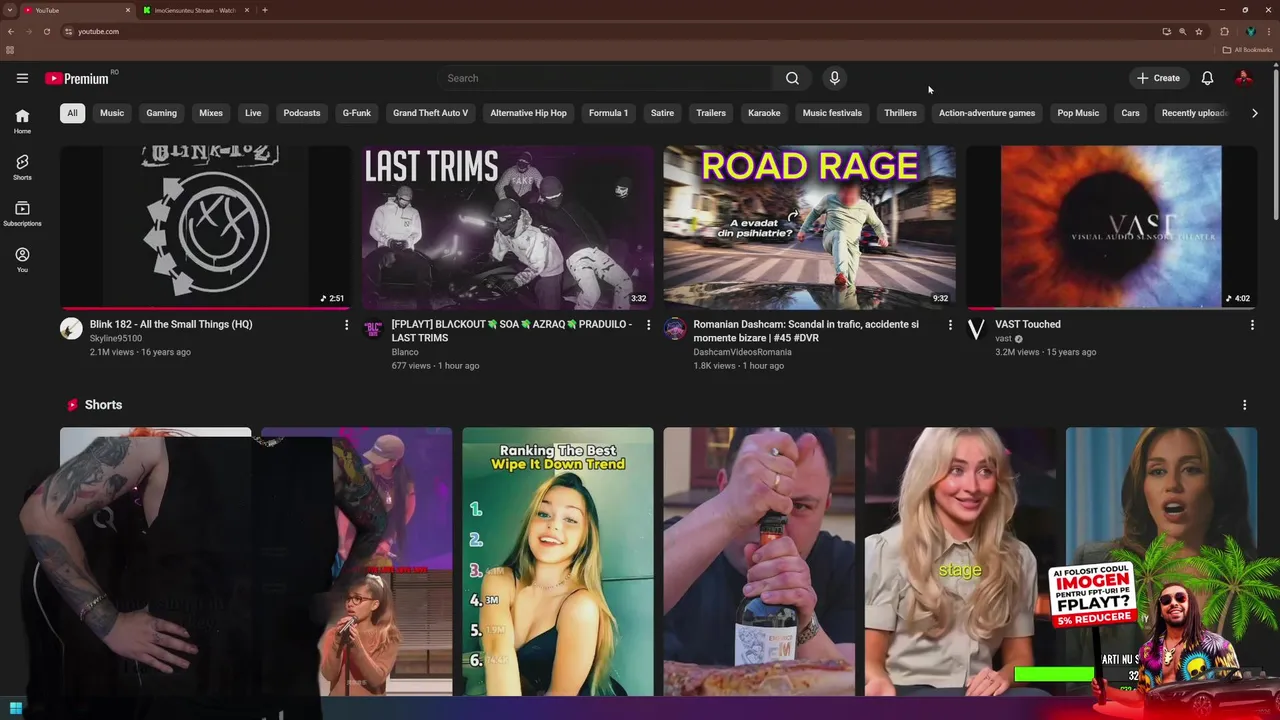Select the Thrillers filter chip

[900, 113]
